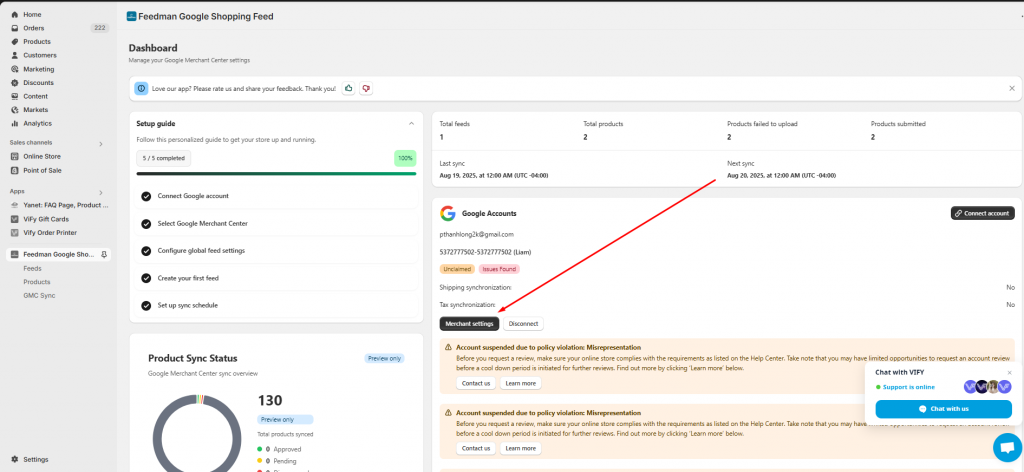Click the support agent avatars
The width and height of the screenshot is (1024, 472).
(987, 387)
